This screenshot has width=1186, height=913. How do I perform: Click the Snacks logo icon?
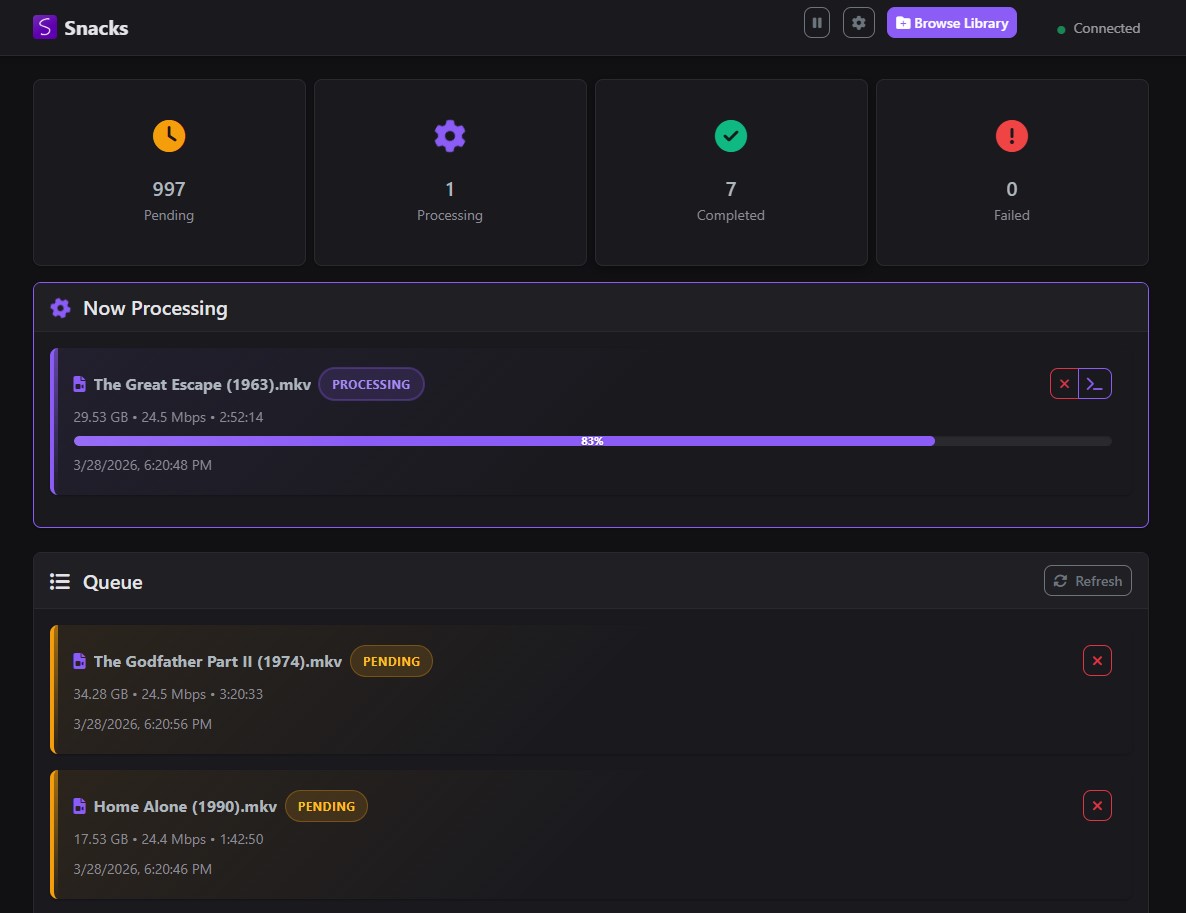pyautogui.click(x=44, y=27)
